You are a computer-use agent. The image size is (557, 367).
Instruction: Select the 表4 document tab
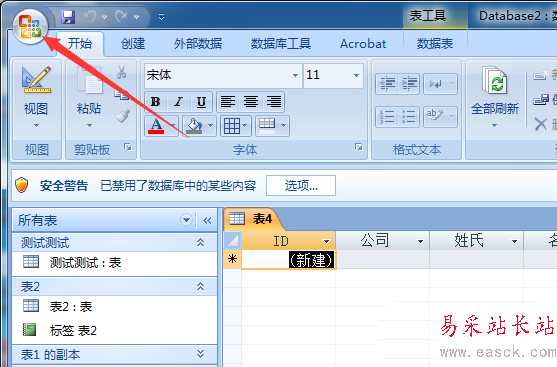[253, 219]
